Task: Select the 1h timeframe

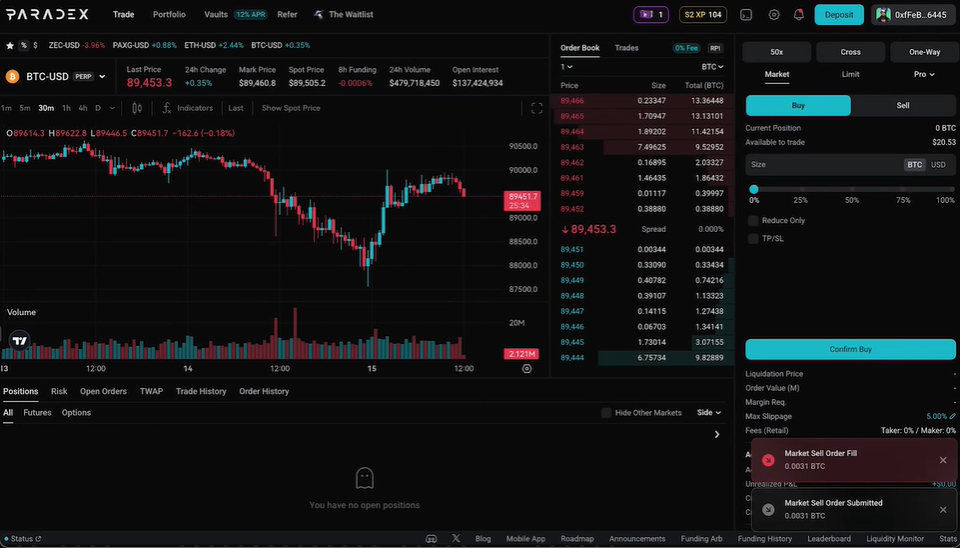Action: pyautogui.click(x=66, y=108)
